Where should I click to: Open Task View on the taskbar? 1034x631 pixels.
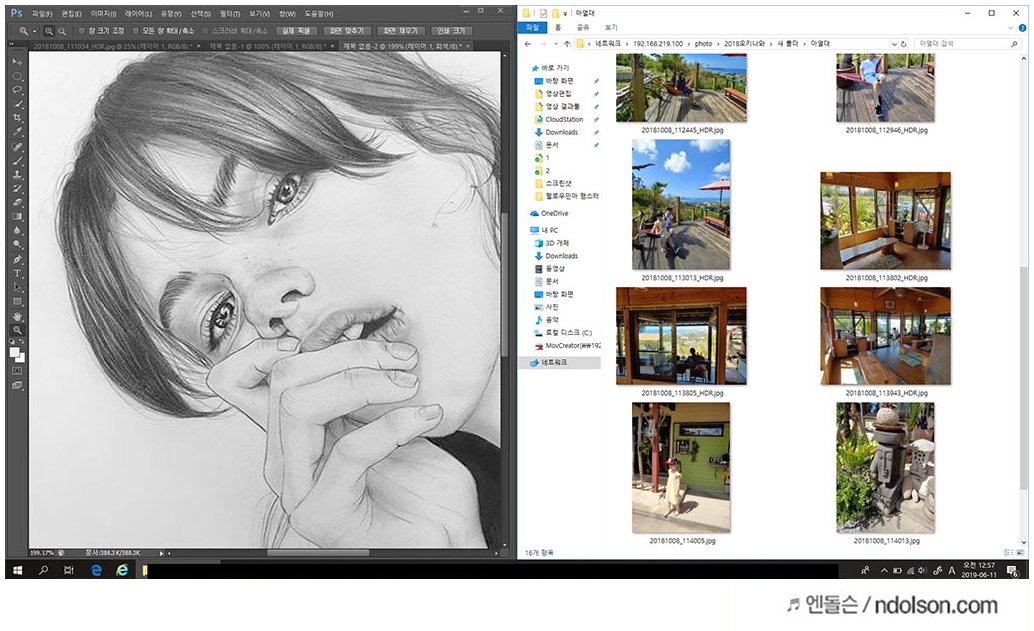(x=69, y=570)
